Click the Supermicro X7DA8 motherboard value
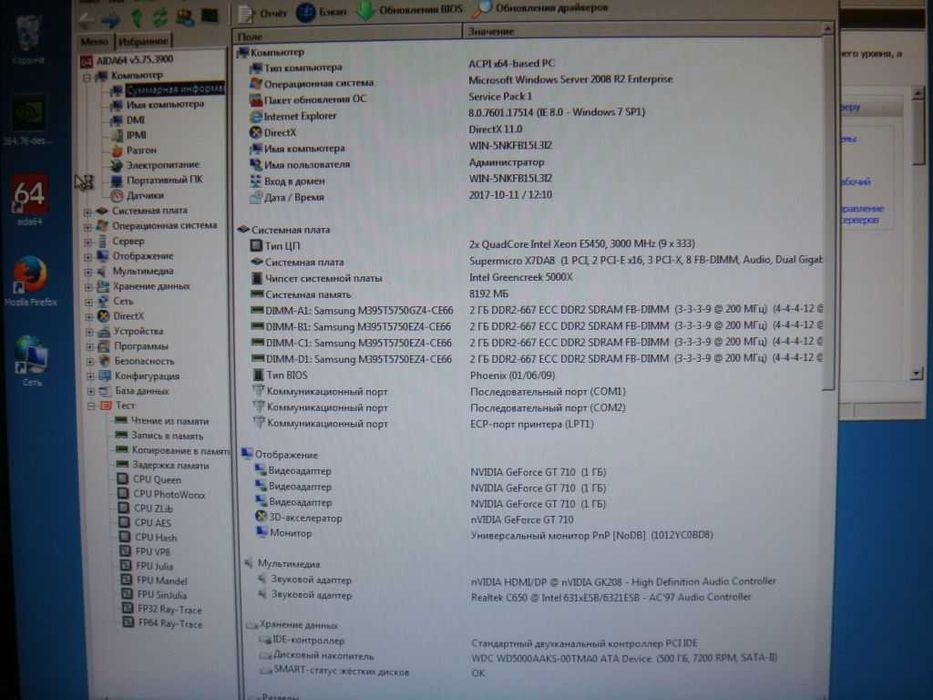The height and width of the screenshot is (700, 933). pyautogui.click(x=646, y=260)
